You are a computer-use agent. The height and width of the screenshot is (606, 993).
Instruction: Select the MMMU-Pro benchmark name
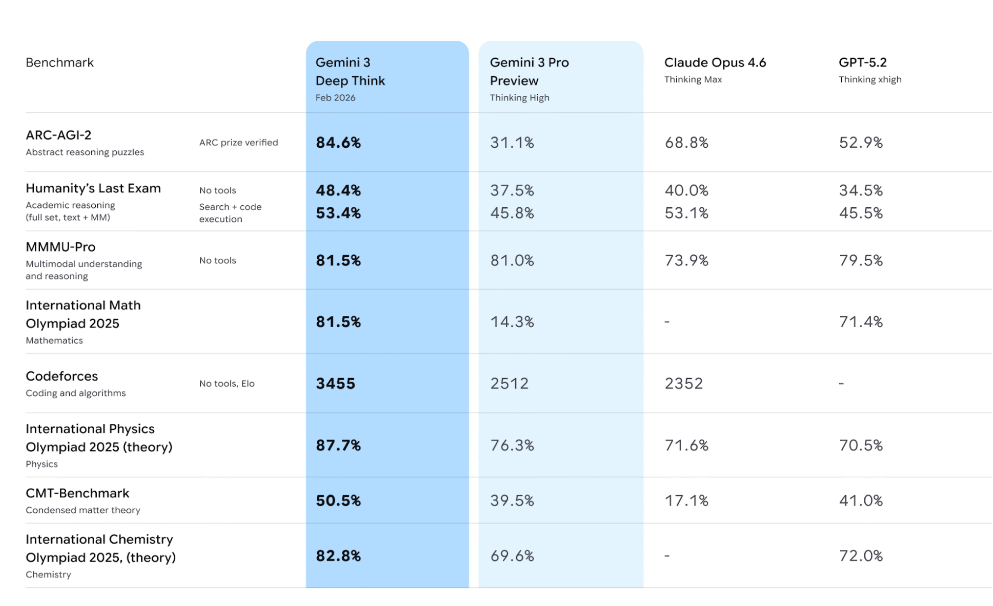click(x=61, y=247)
